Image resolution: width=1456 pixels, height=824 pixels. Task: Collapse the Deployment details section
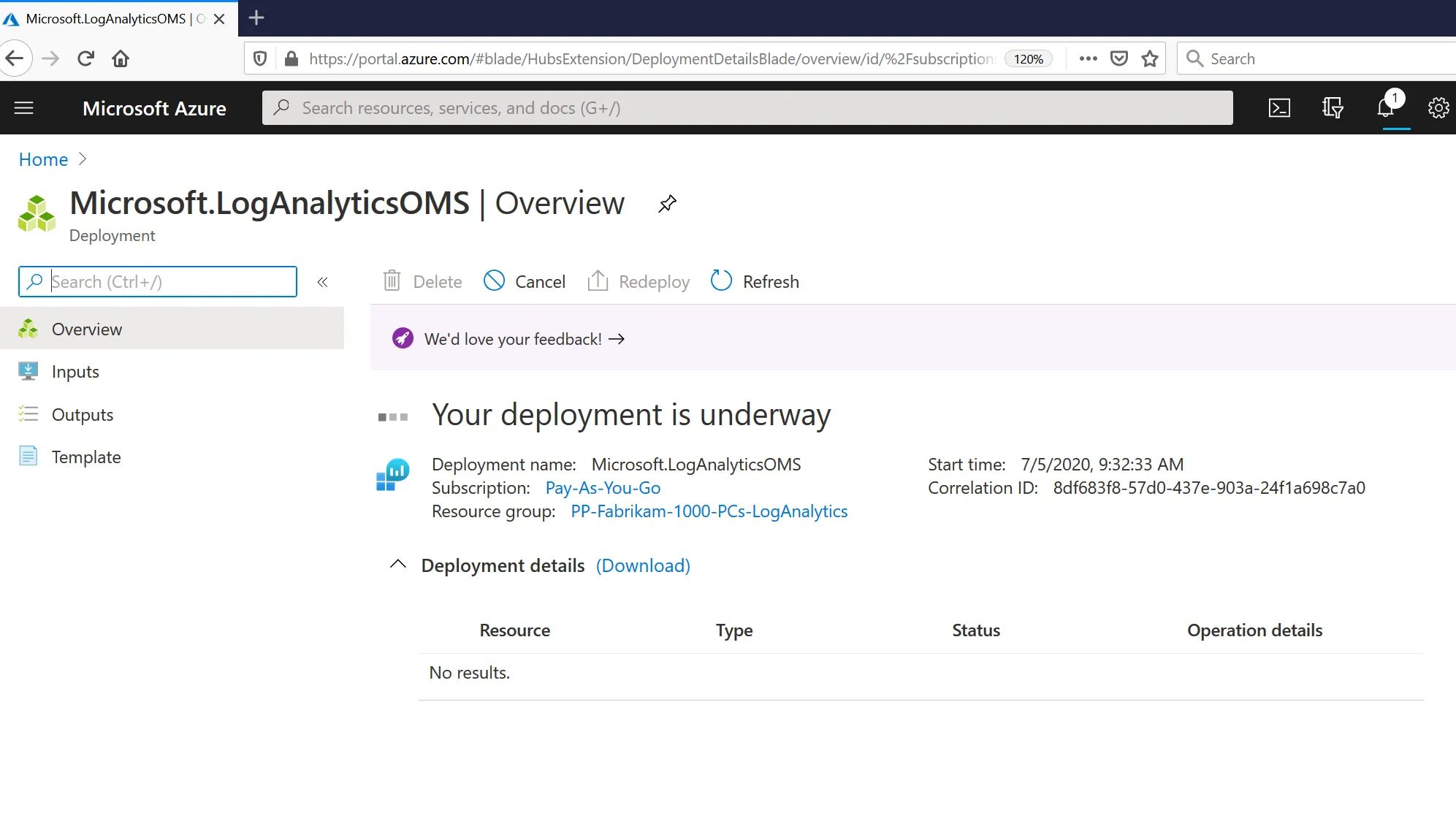tap(398, 565)
